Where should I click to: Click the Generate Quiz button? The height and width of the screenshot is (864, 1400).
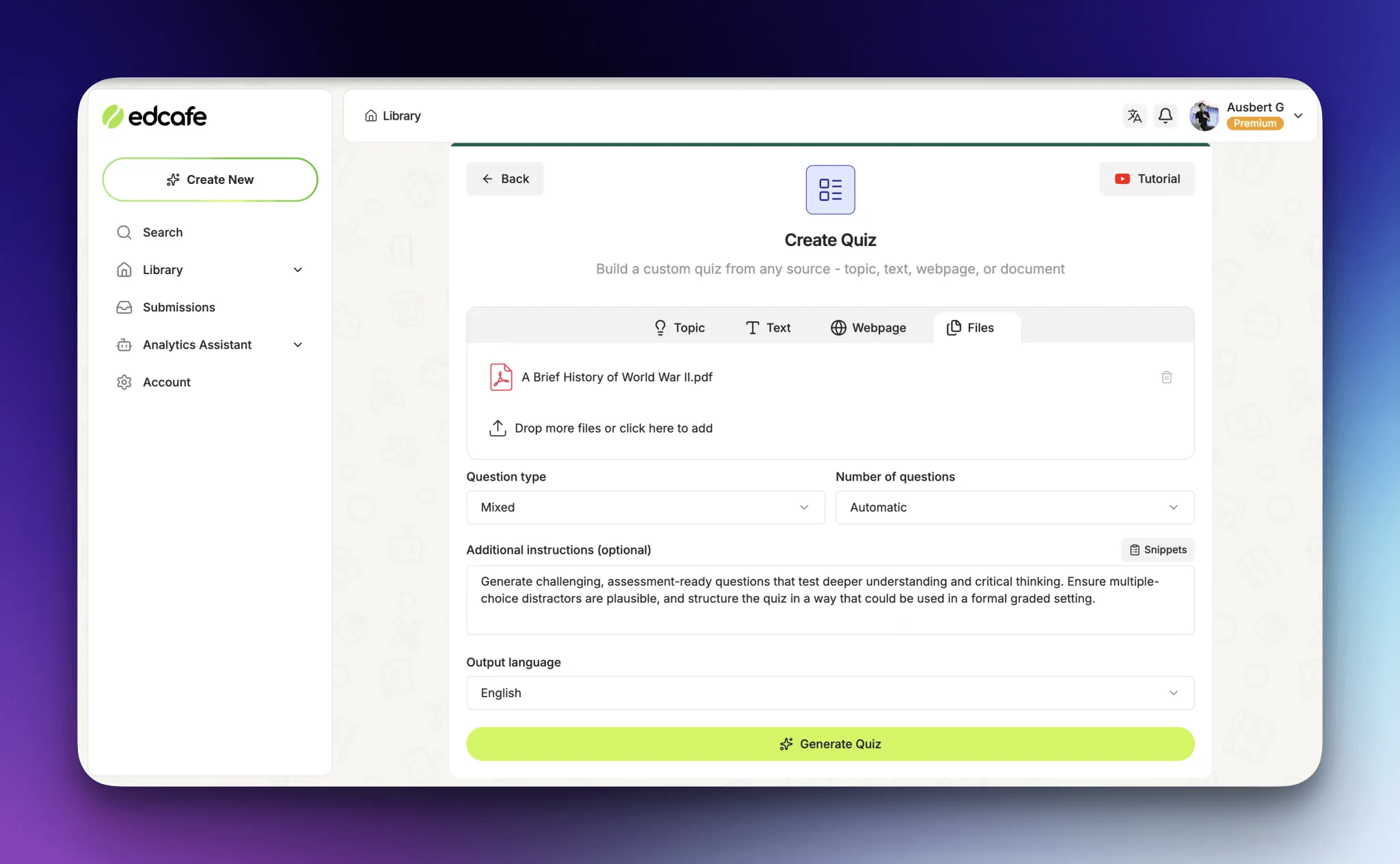[x=830, y=744]
